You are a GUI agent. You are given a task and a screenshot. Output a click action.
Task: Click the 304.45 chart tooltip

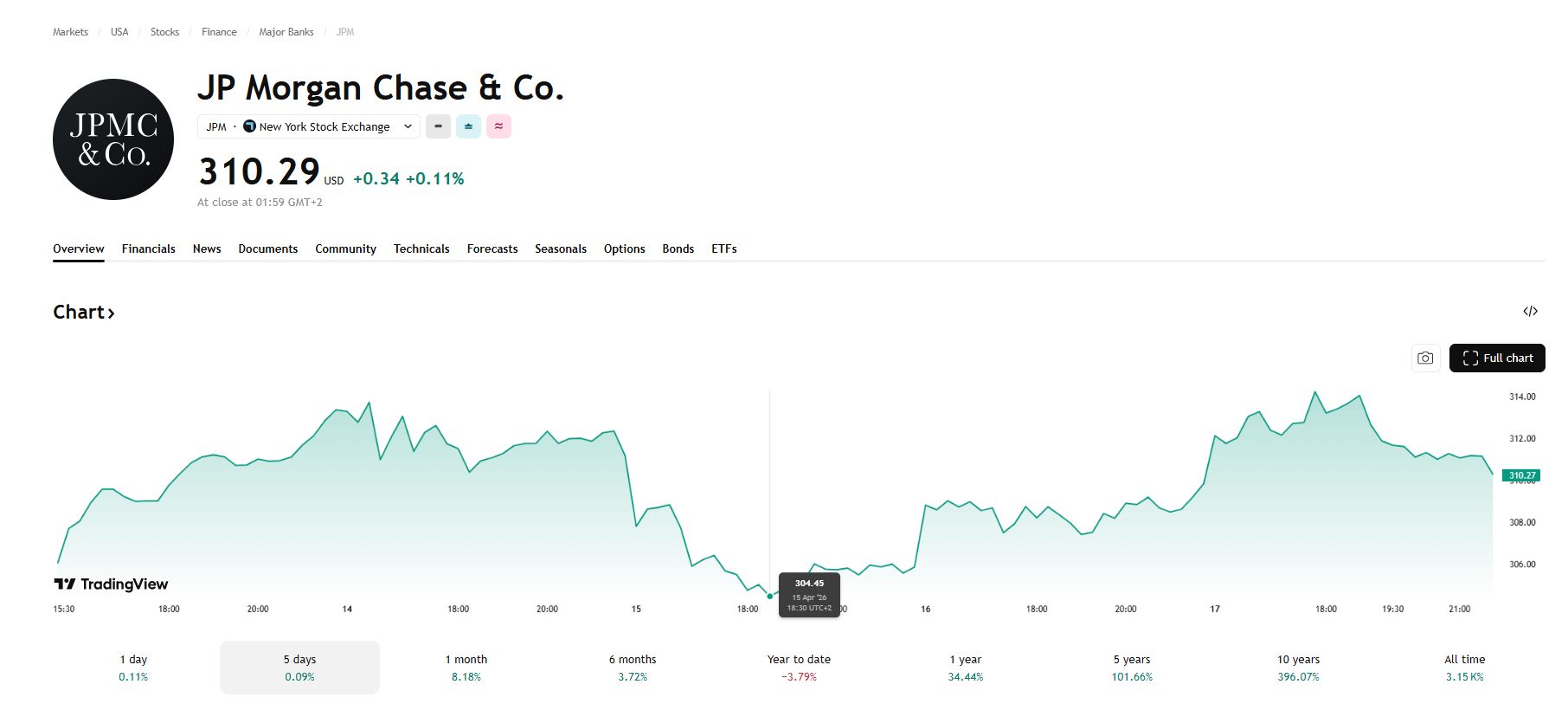[809, 595]
